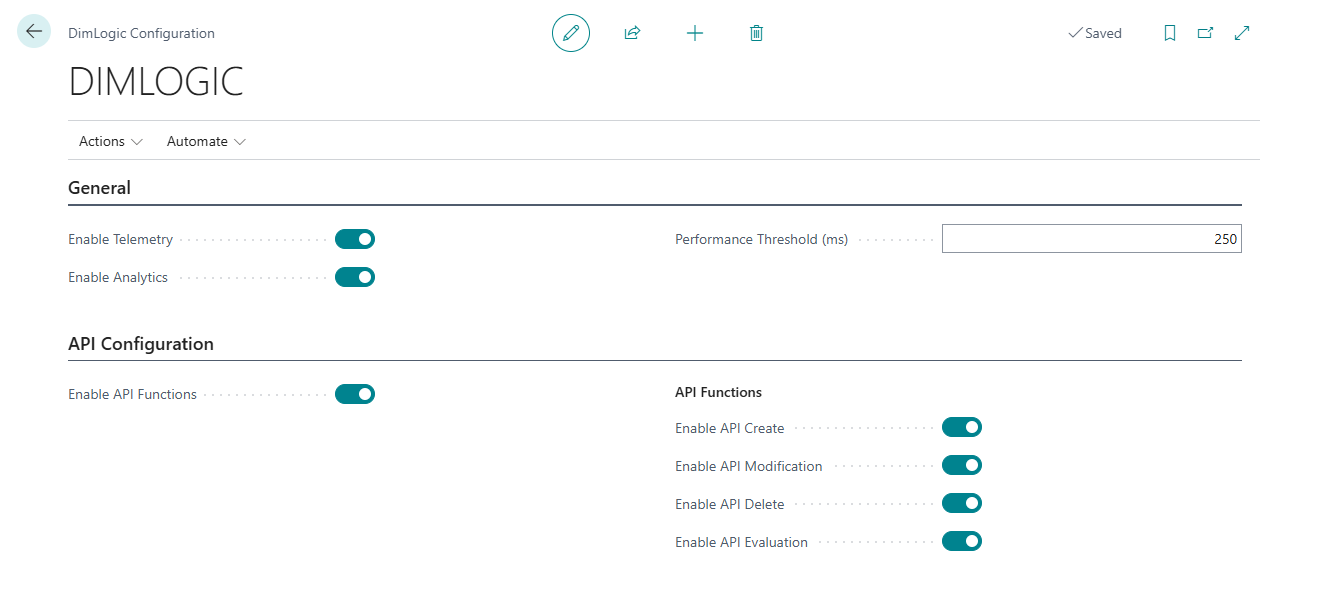This screenshot has width=1328, height=593.
Task: Click the bookmark icon
Action: pyautogui.click(x=1169, y=33)
